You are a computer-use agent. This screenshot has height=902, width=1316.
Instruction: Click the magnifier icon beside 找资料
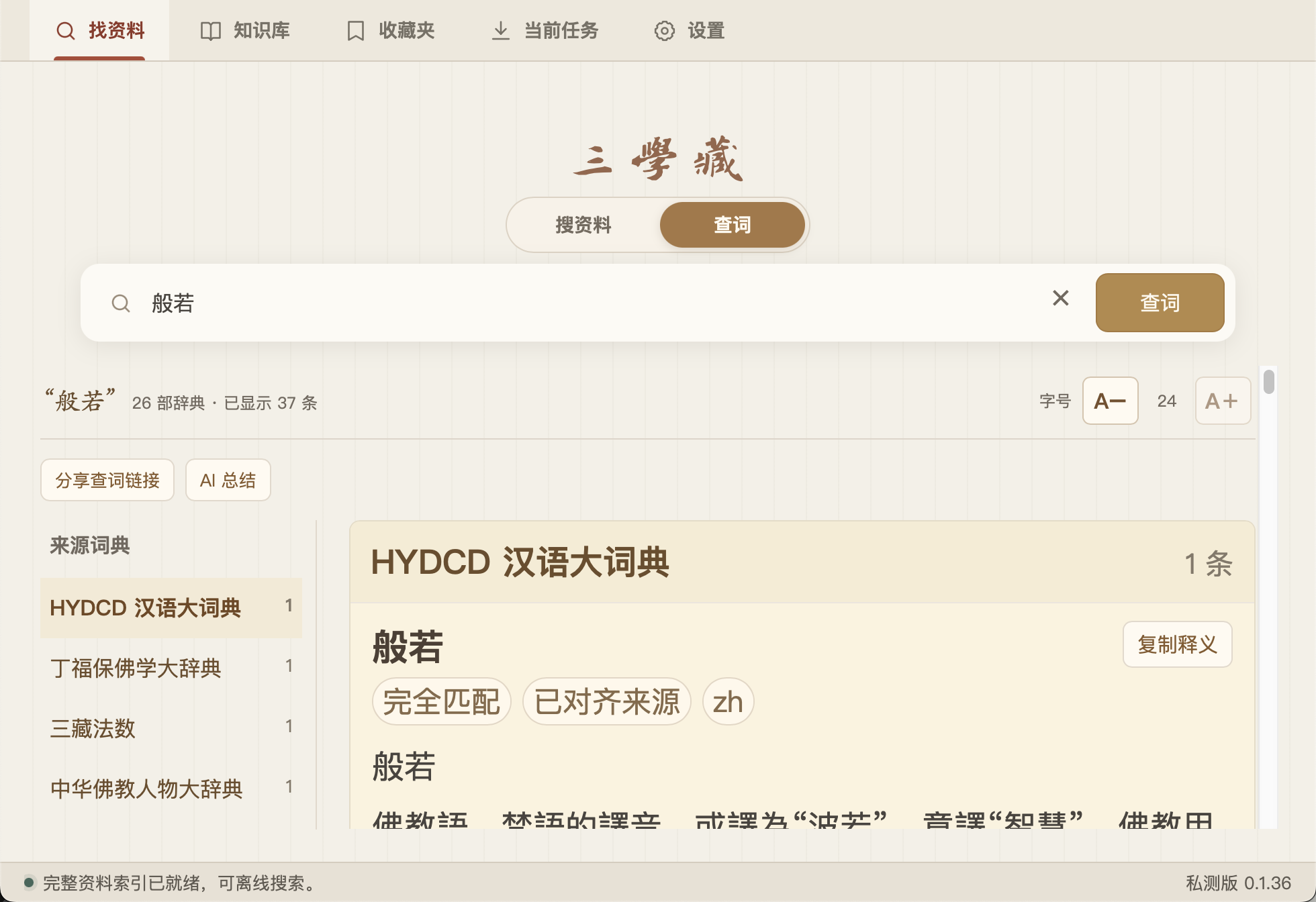click(x=66, y=31)
